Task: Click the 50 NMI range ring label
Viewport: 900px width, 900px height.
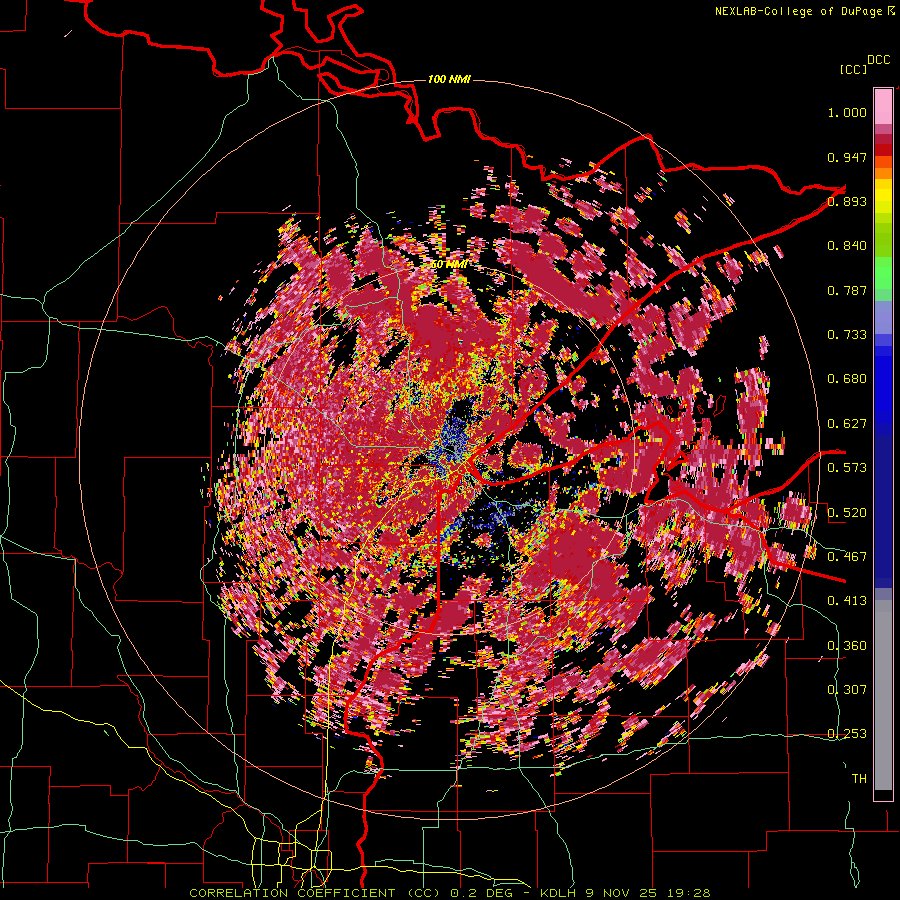Action: [449, 264]
